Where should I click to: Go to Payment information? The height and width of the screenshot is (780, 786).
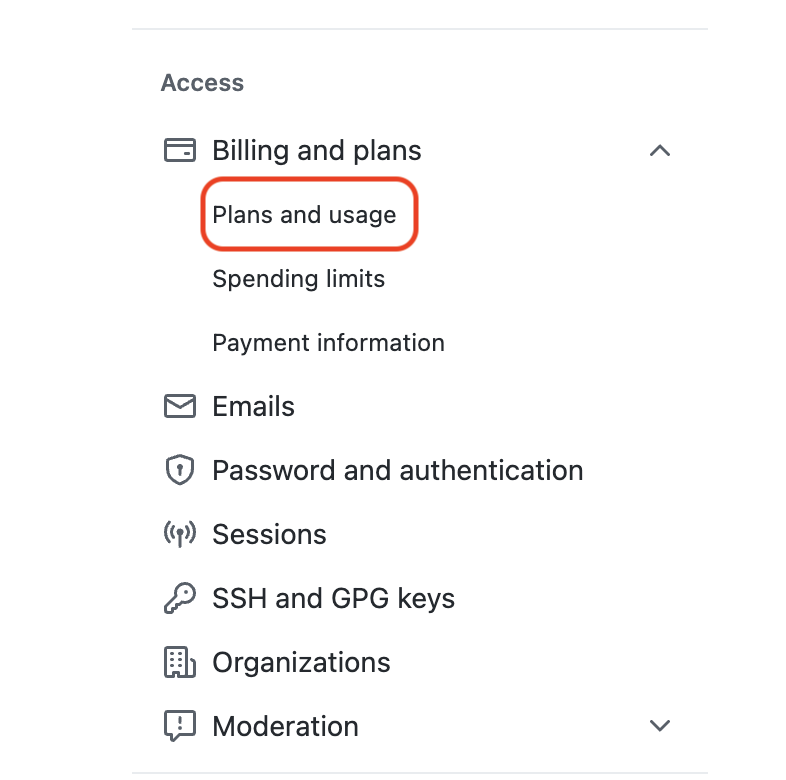pos(328,343)
